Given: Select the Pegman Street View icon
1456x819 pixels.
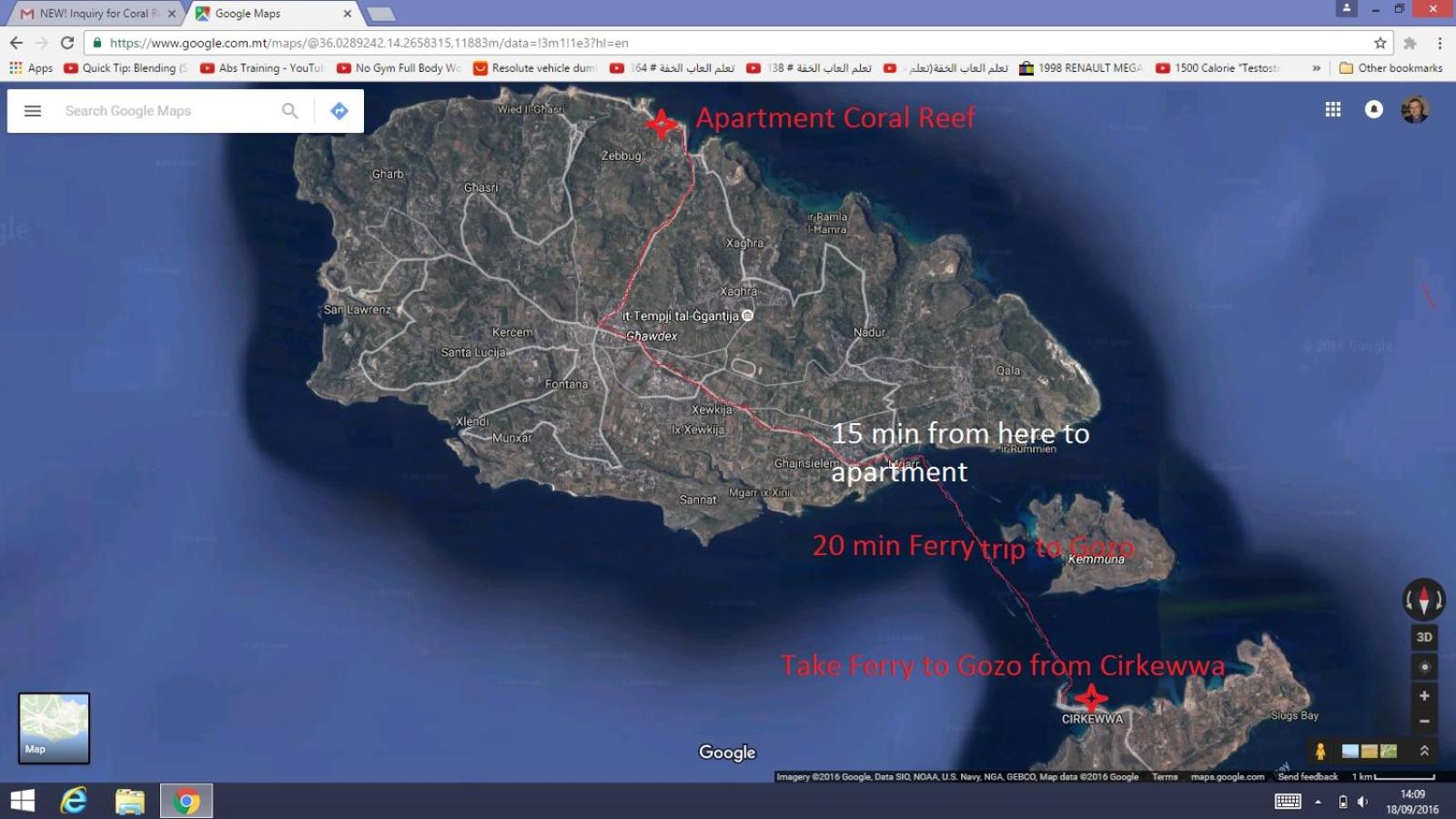Looking at the screenshot, I should point(1320,751).
